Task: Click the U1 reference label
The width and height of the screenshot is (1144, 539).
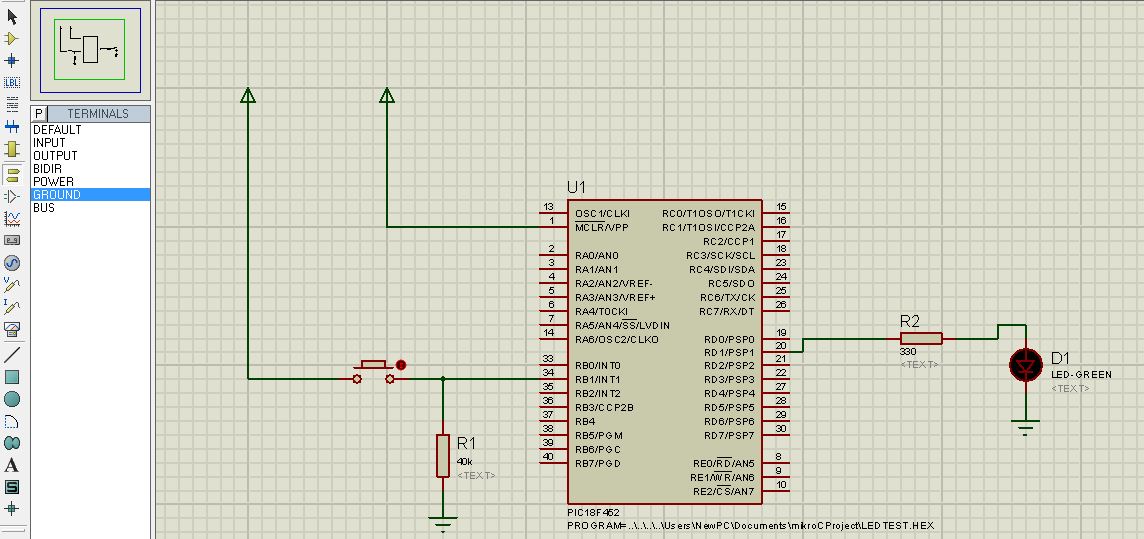Action: coord(576,187)
